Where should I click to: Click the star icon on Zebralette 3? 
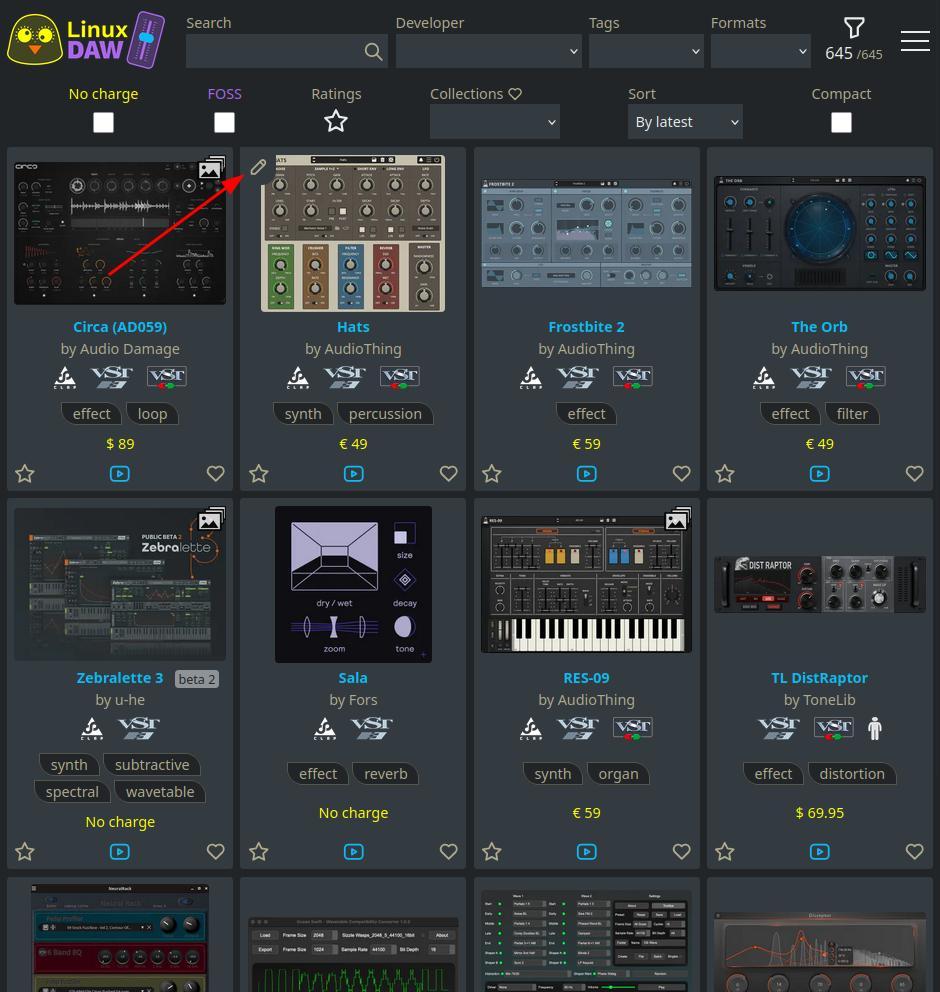[x=25, y=852]
